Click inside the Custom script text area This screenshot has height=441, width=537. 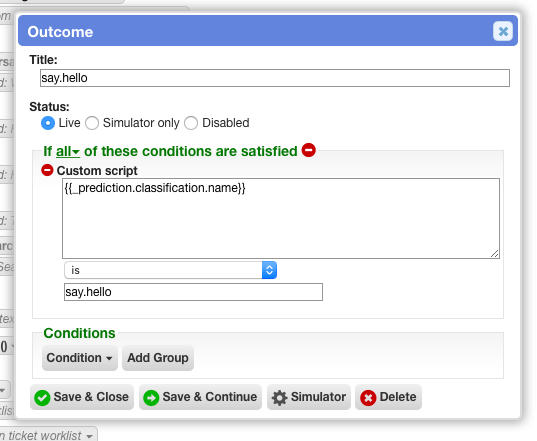coord(281,218)
